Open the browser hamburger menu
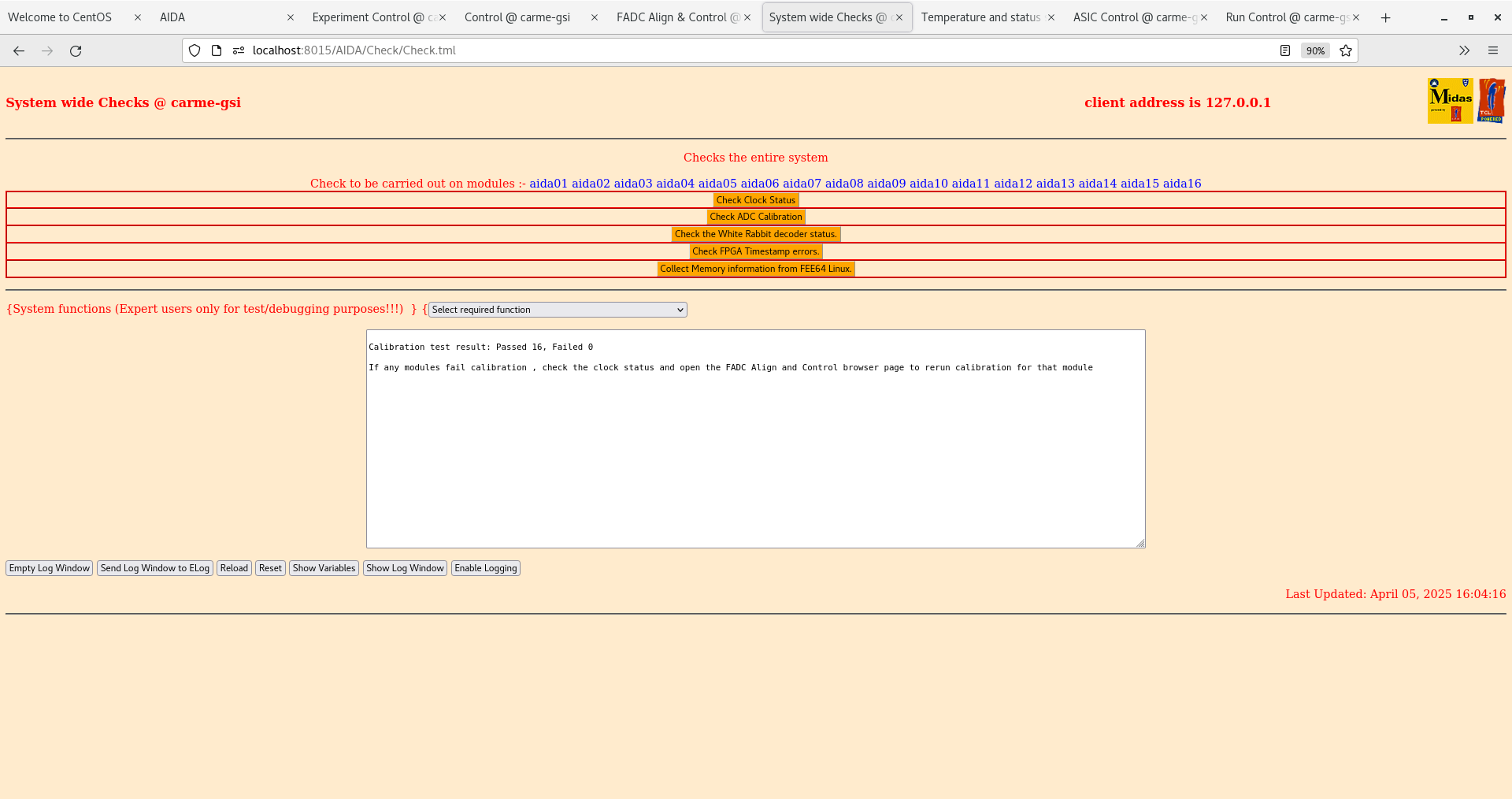 pos(1493,50)
